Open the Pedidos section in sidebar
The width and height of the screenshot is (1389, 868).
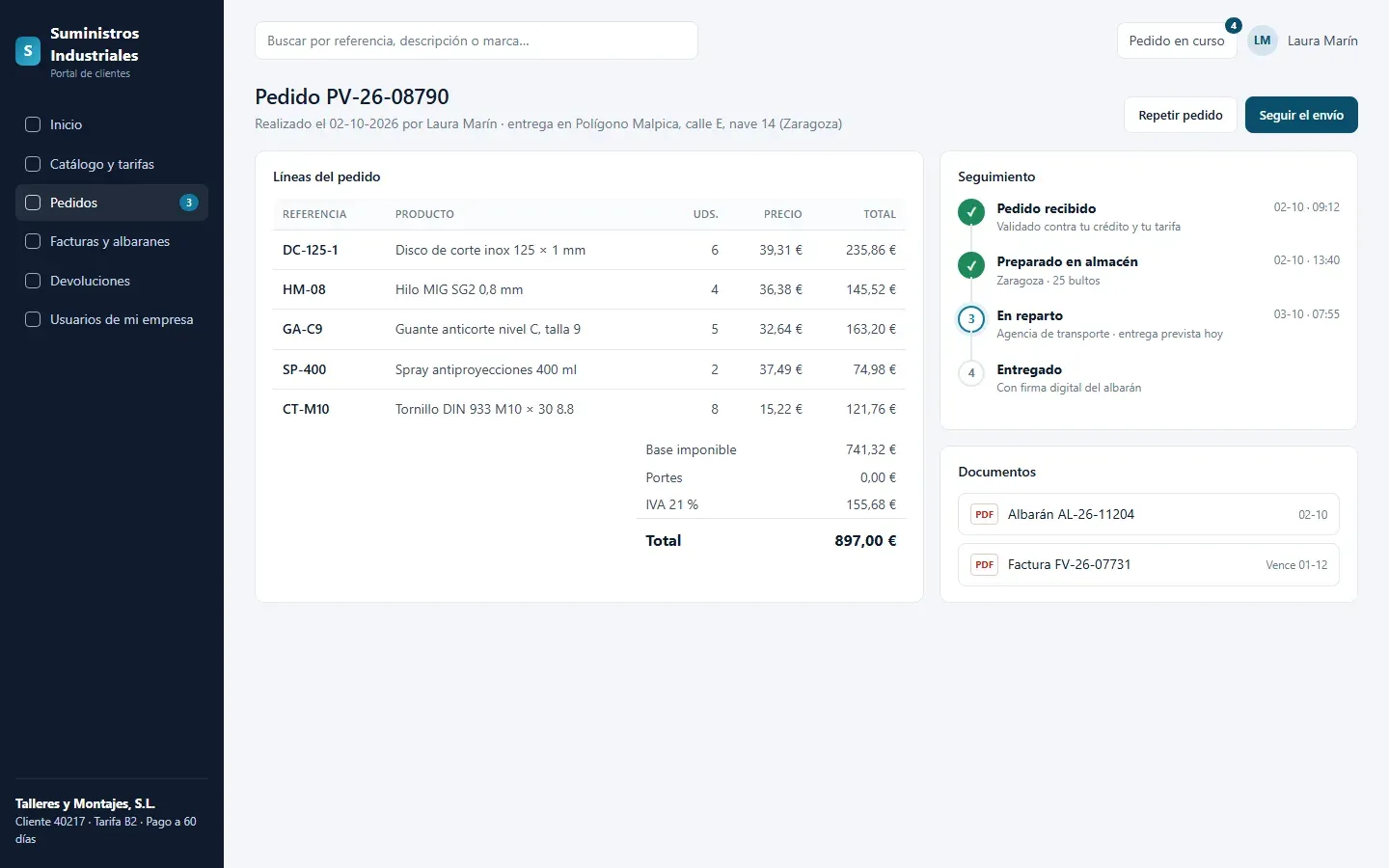pos(112,203)
